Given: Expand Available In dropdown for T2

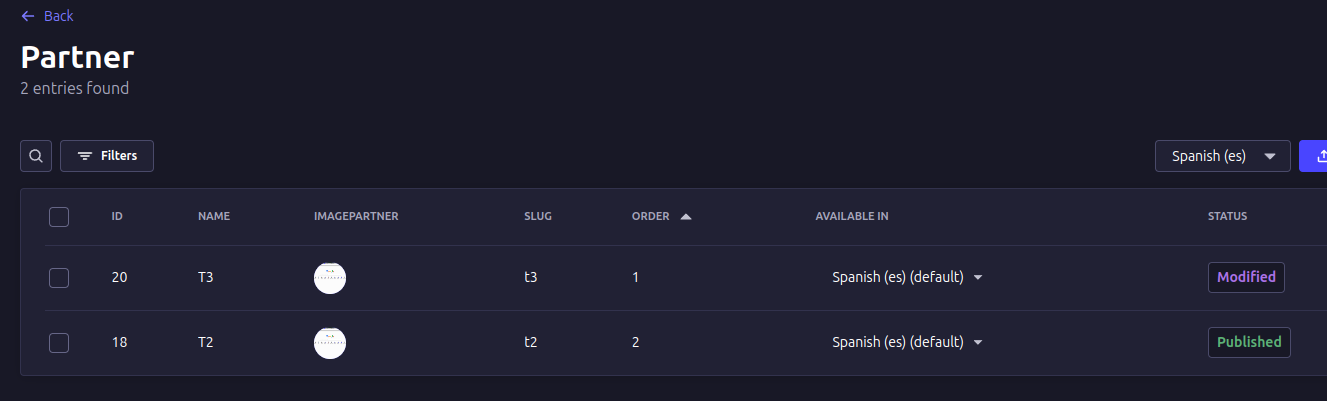Looking at the screenshot, I should coord(978,343).
